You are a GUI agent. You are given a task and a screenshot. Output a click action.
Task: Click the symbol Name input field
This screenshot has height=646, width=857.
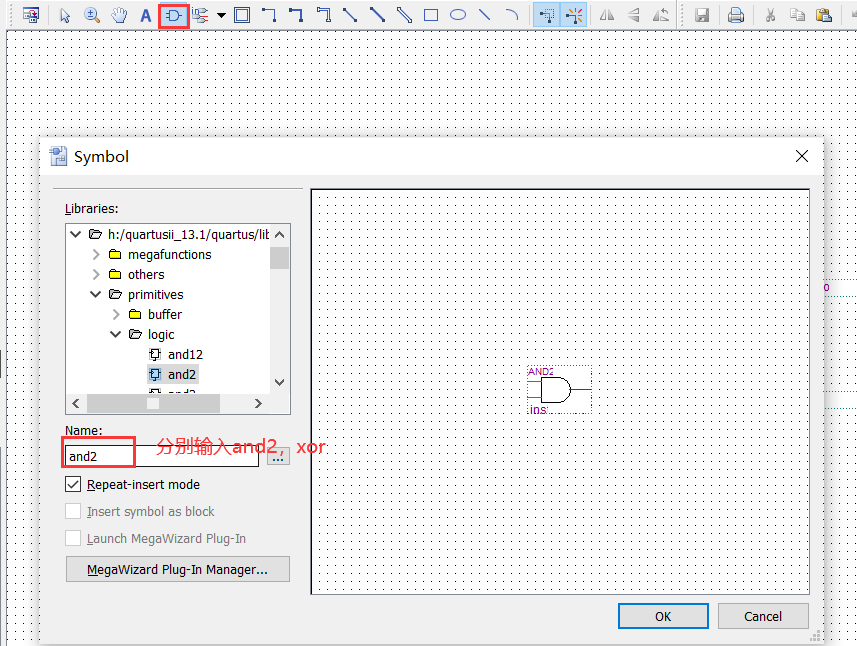(161, 456)
